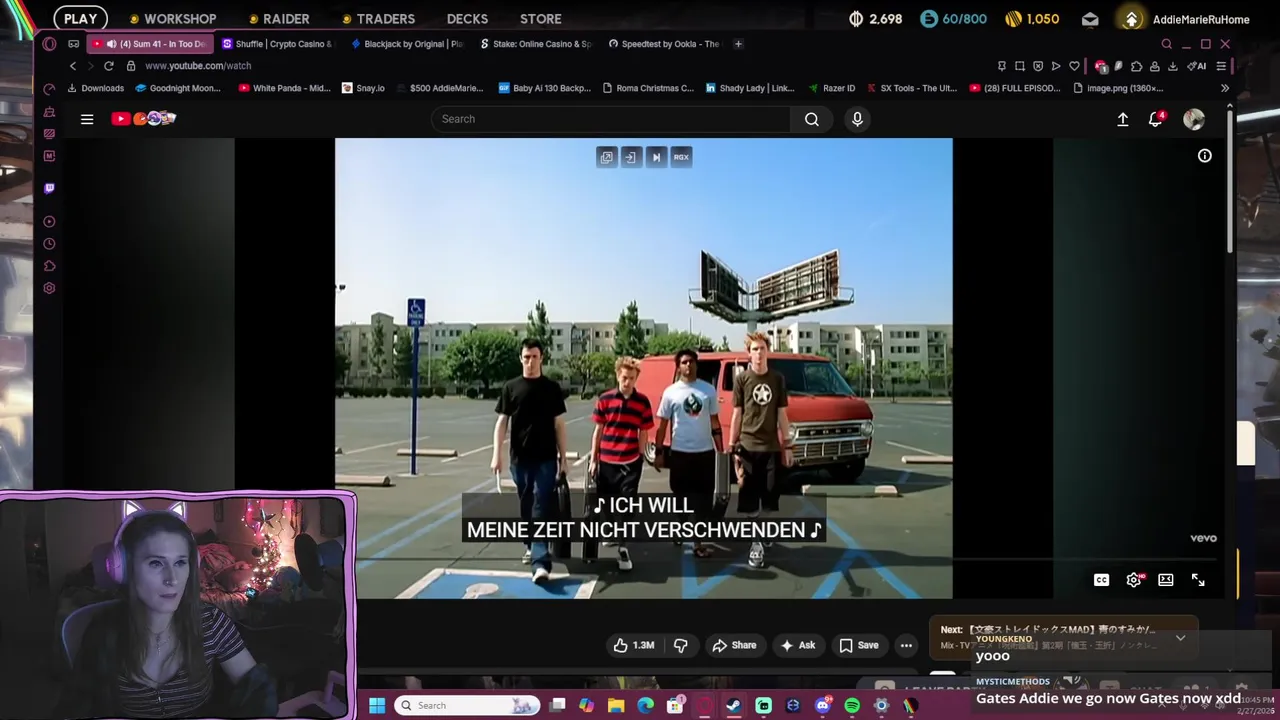
Task: Click PLAY in game window
Action: click(80, 19)
